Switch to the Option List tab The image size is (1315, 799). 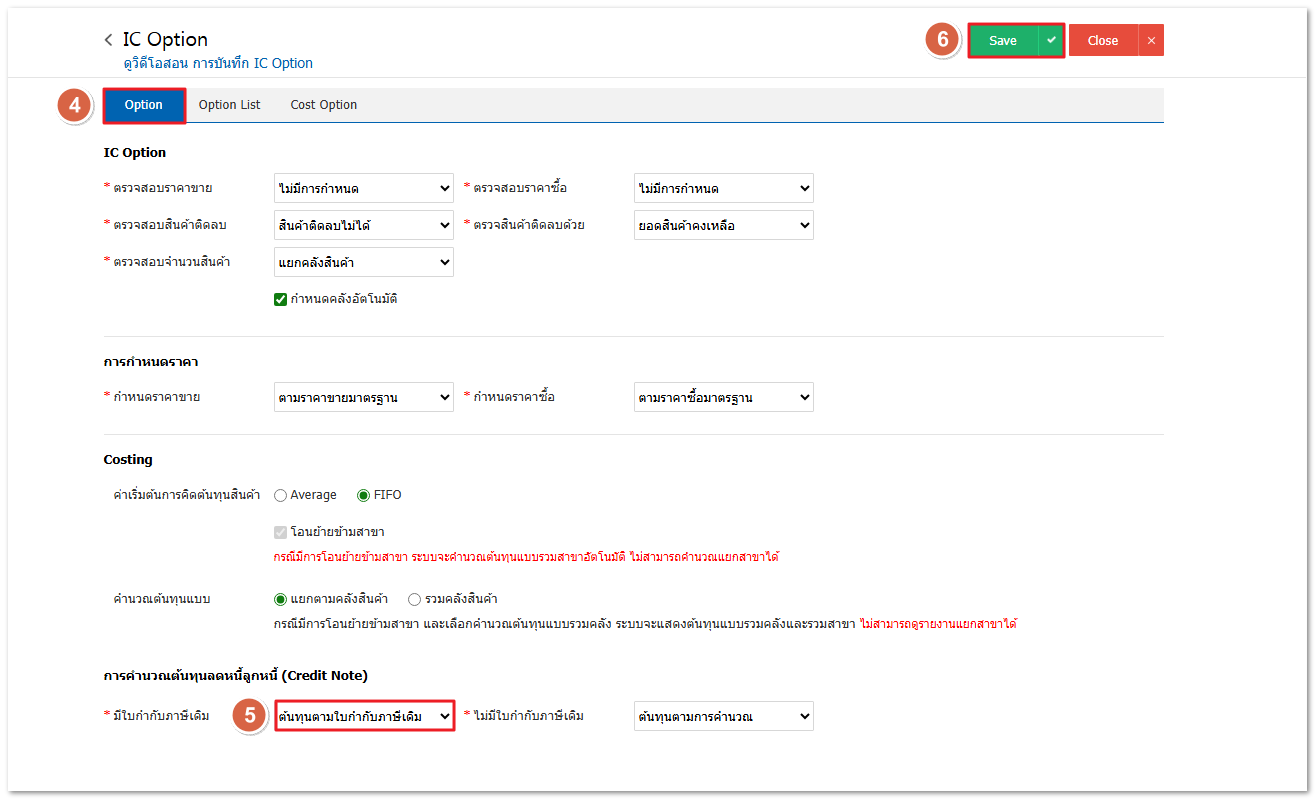229,105
